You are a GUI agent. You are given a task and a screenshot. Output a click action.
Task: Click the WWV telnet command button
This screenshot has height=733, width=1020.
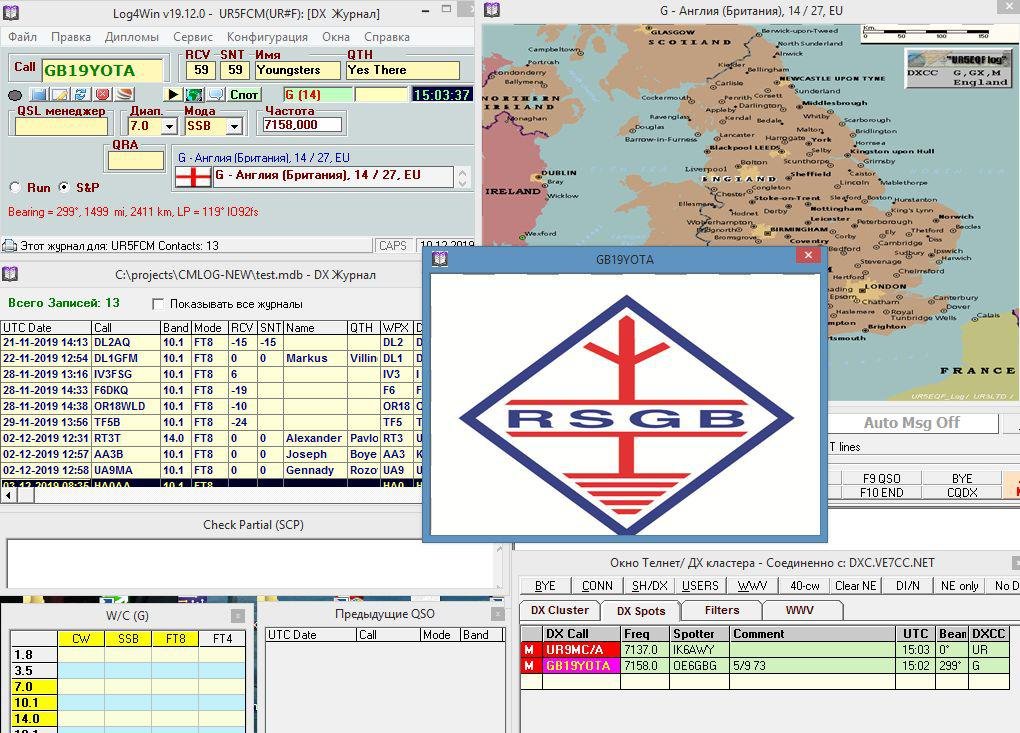click(x=752, y=585)
